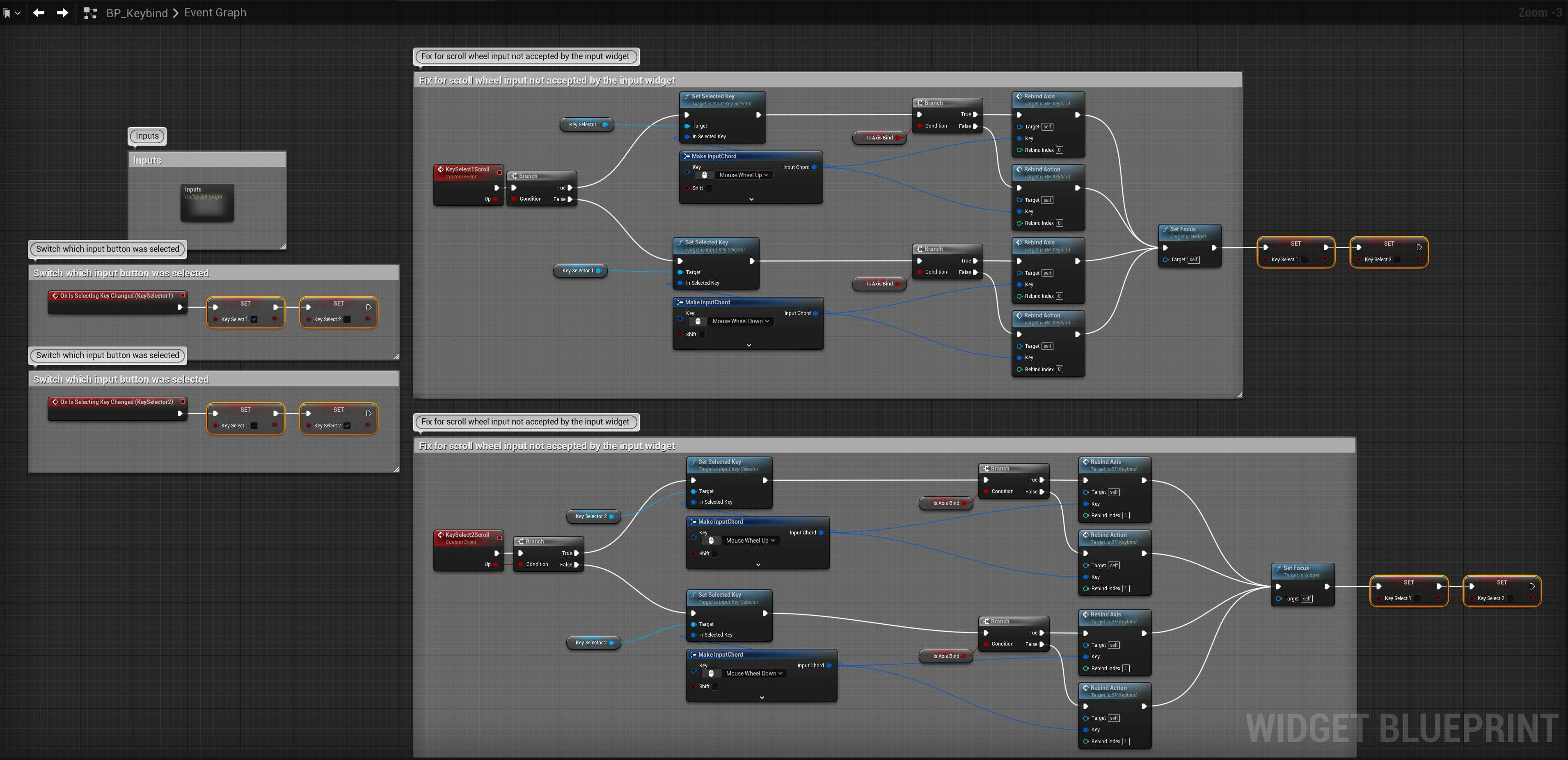The height and width of the screenshot is (760, 1568).
Task: Click BP_Keybind in the breadcrumb
Action: [x=137, y=13]
